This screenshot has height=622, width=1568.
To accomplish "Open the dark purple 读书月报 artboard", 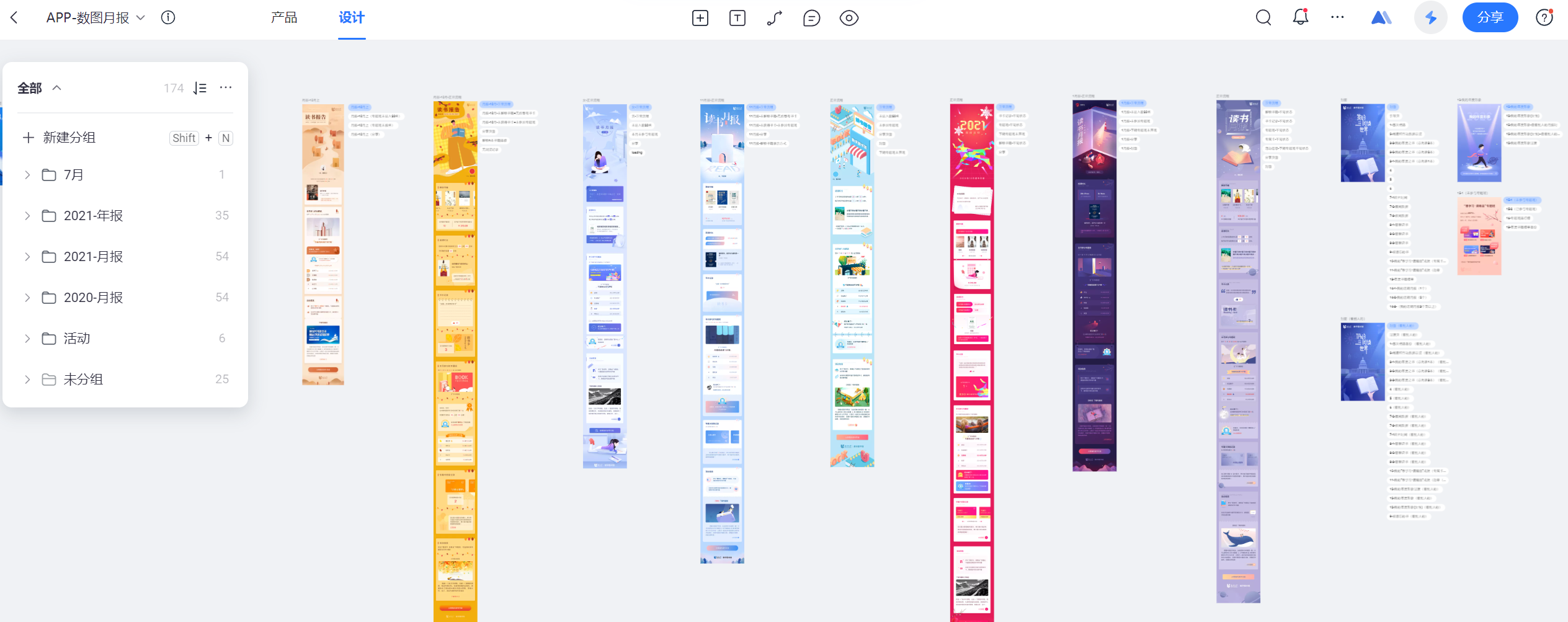I will (1094, 285).
